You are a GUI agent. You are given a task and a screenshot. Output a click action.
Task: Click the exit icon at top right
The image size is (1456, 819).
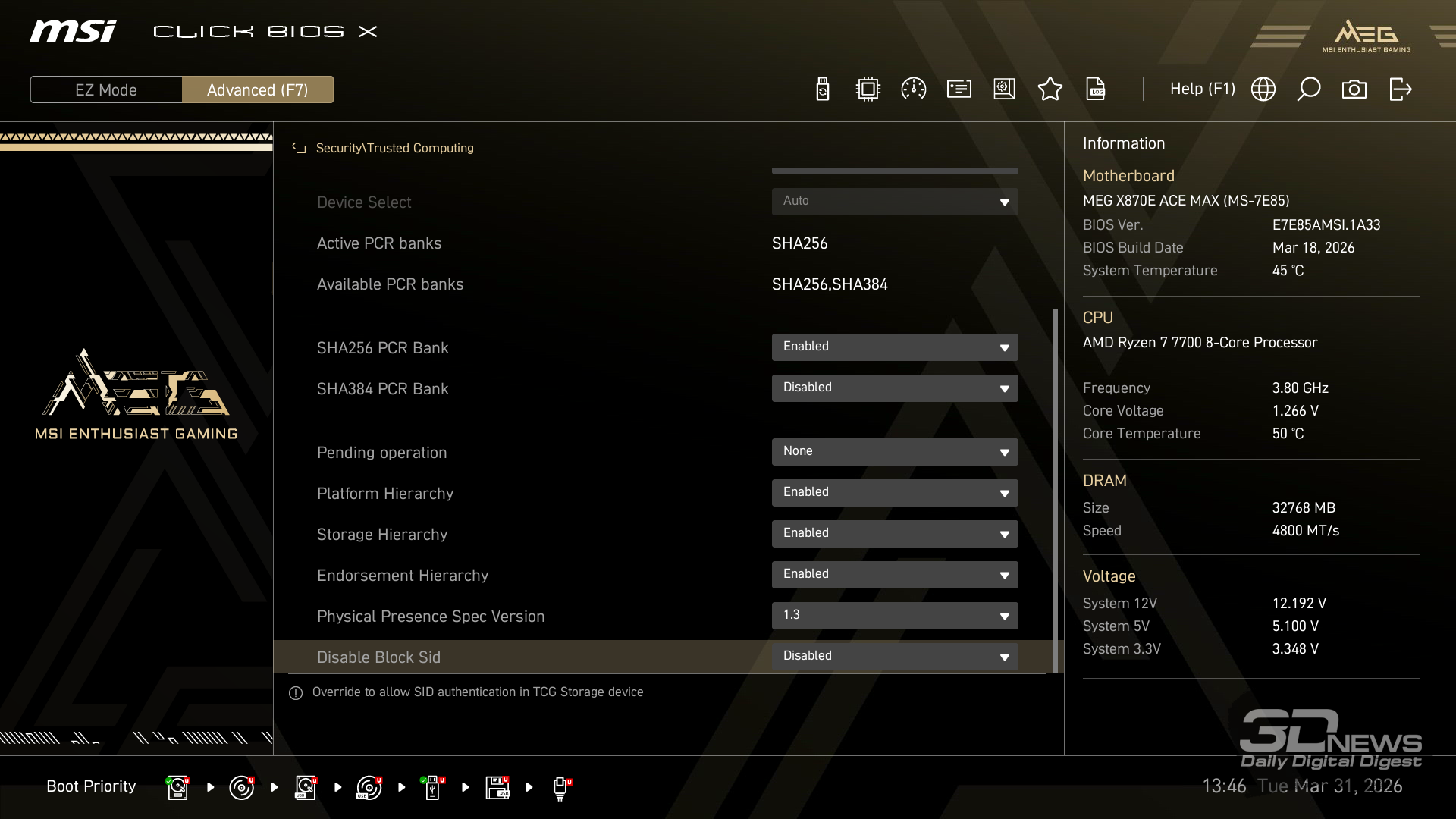(x=1400, y=89)
